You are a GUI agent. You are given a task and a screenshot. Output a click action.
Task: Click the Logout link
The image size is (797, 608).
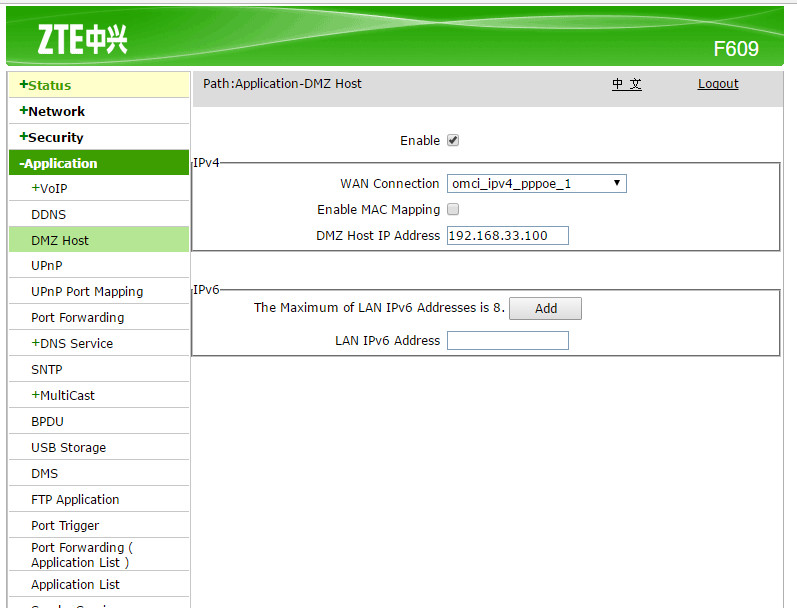click(718, 84)
